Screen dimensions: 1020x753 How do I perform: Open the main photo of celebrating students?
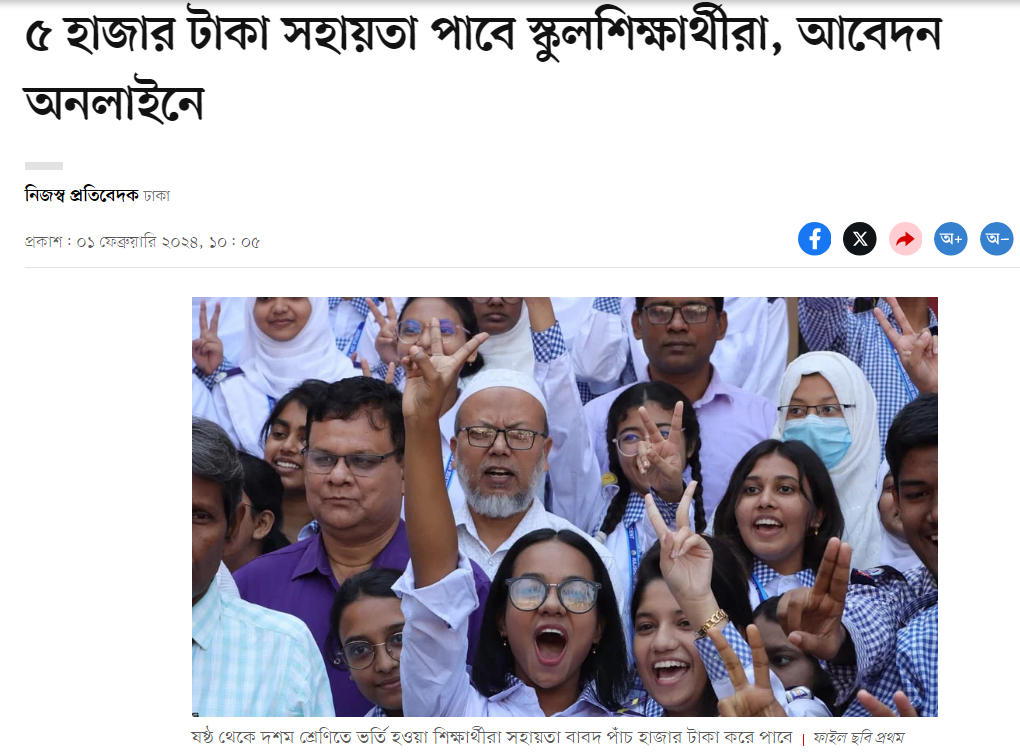[565, 507]
